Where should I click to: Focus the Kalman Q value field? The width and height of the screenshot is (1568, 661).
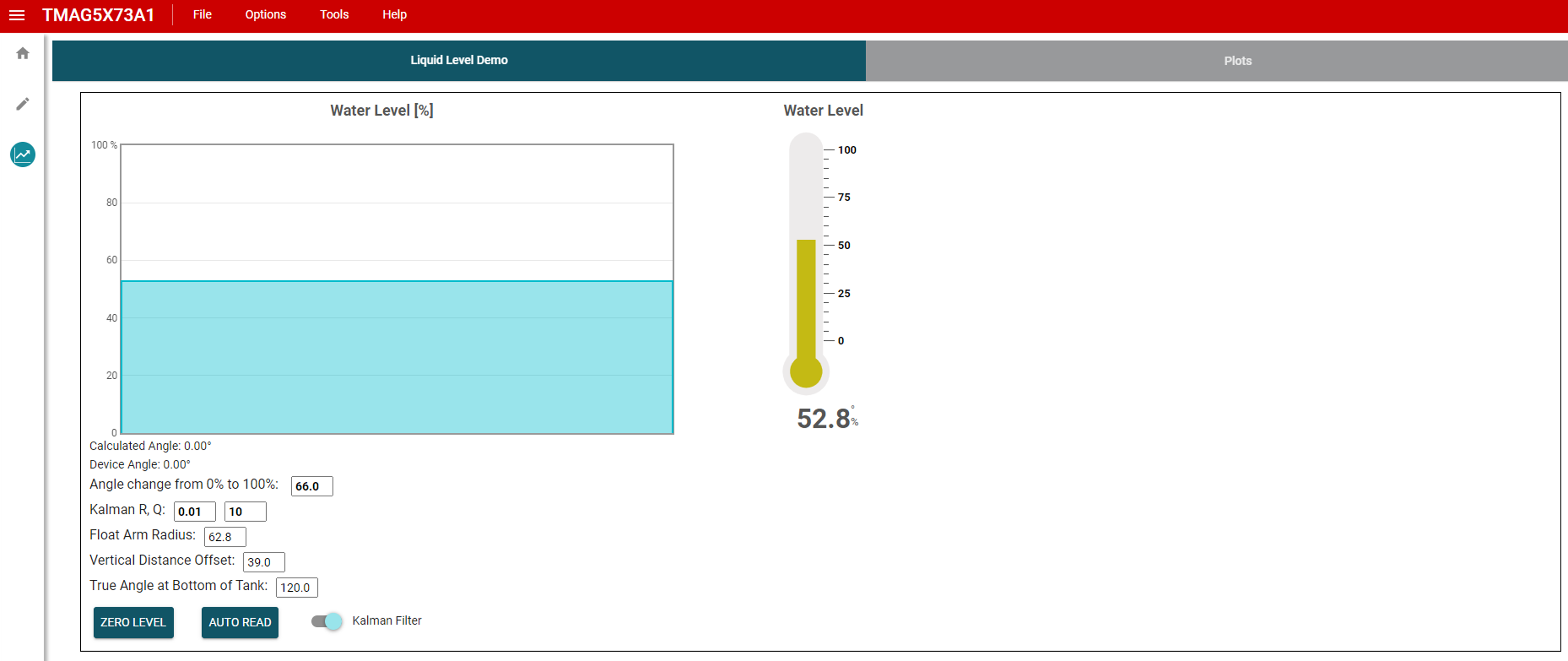pyautogui.click(x=245, y=512)
